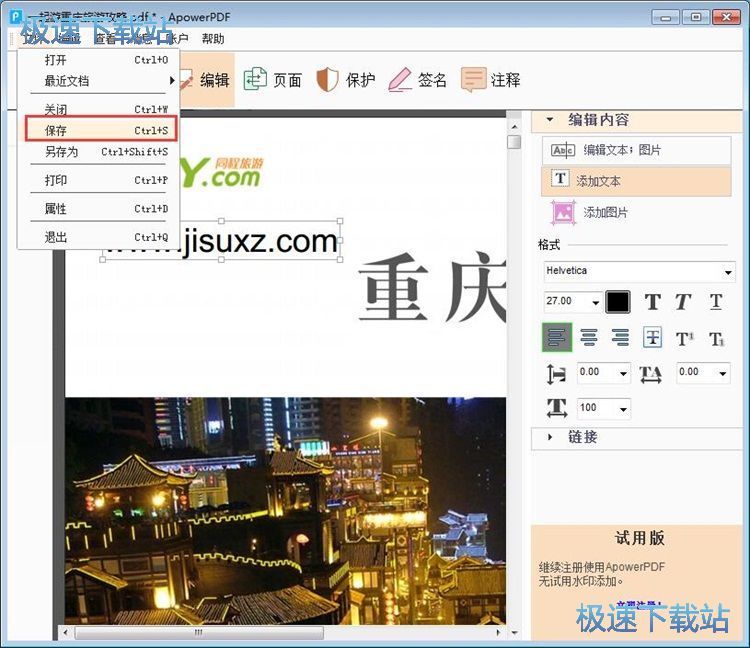
Task: Click the superscript icon
Action: pyautogui.click(x=684, y=338)
